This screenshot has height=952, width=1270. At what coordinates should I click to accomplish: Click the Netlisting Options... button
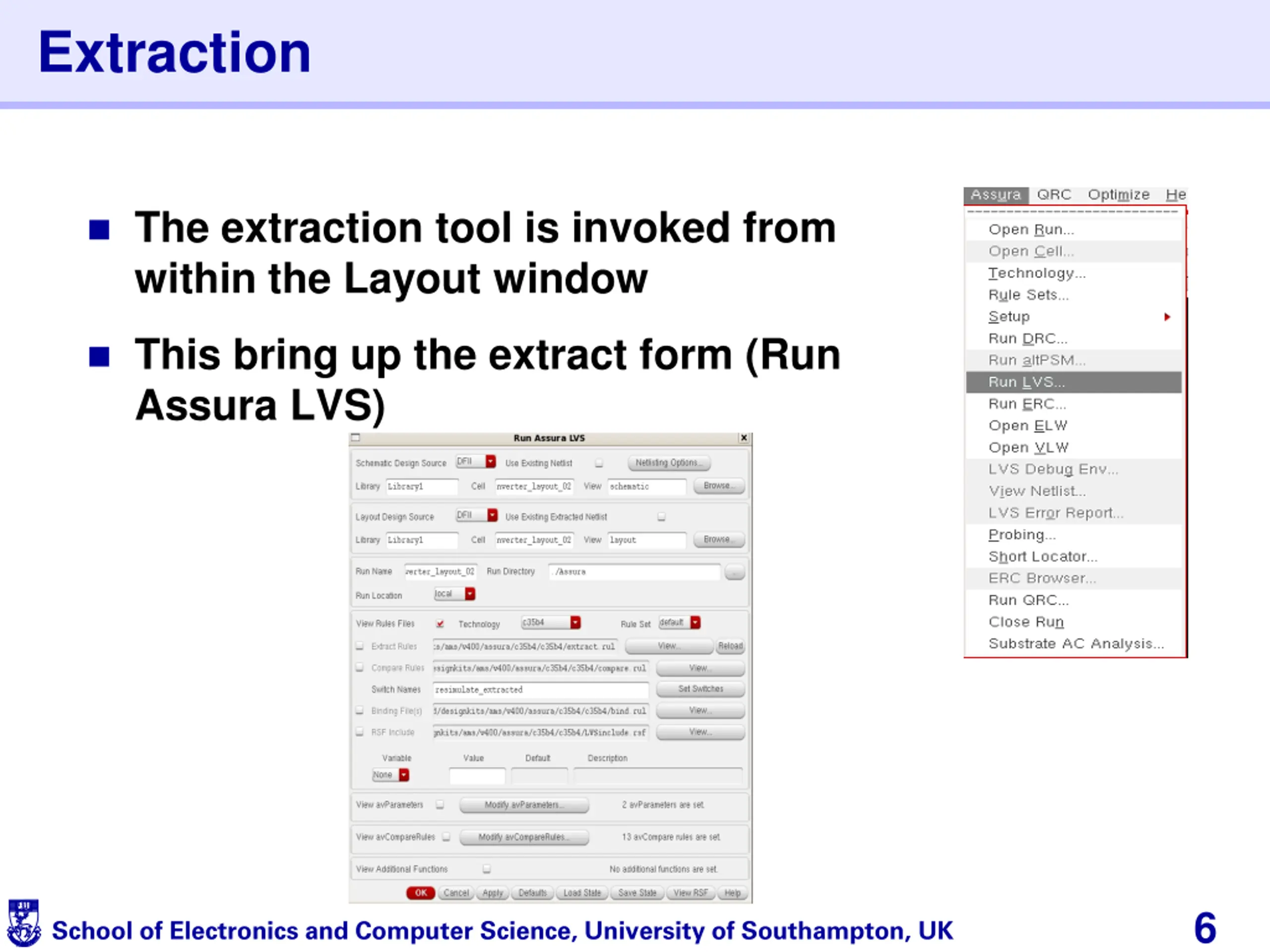tap(669, 463)
